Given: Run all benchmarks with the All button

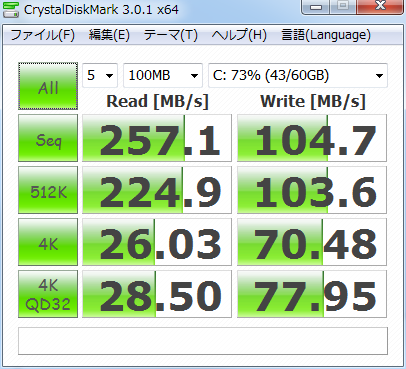Looking at the screenshot, I should point(48,86).
